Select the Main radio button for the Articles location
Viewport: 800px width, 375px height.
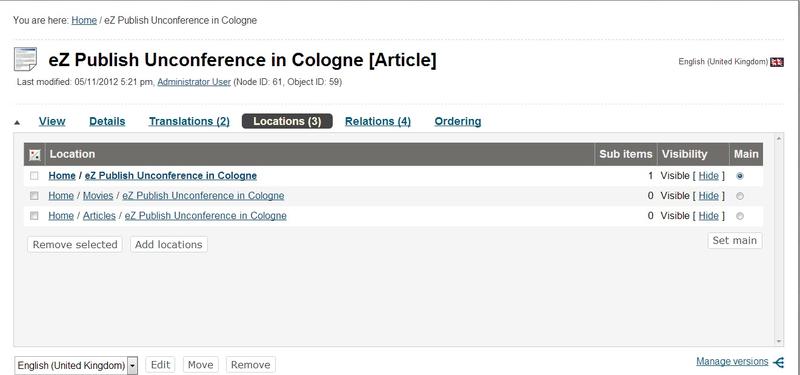(740, 216)
